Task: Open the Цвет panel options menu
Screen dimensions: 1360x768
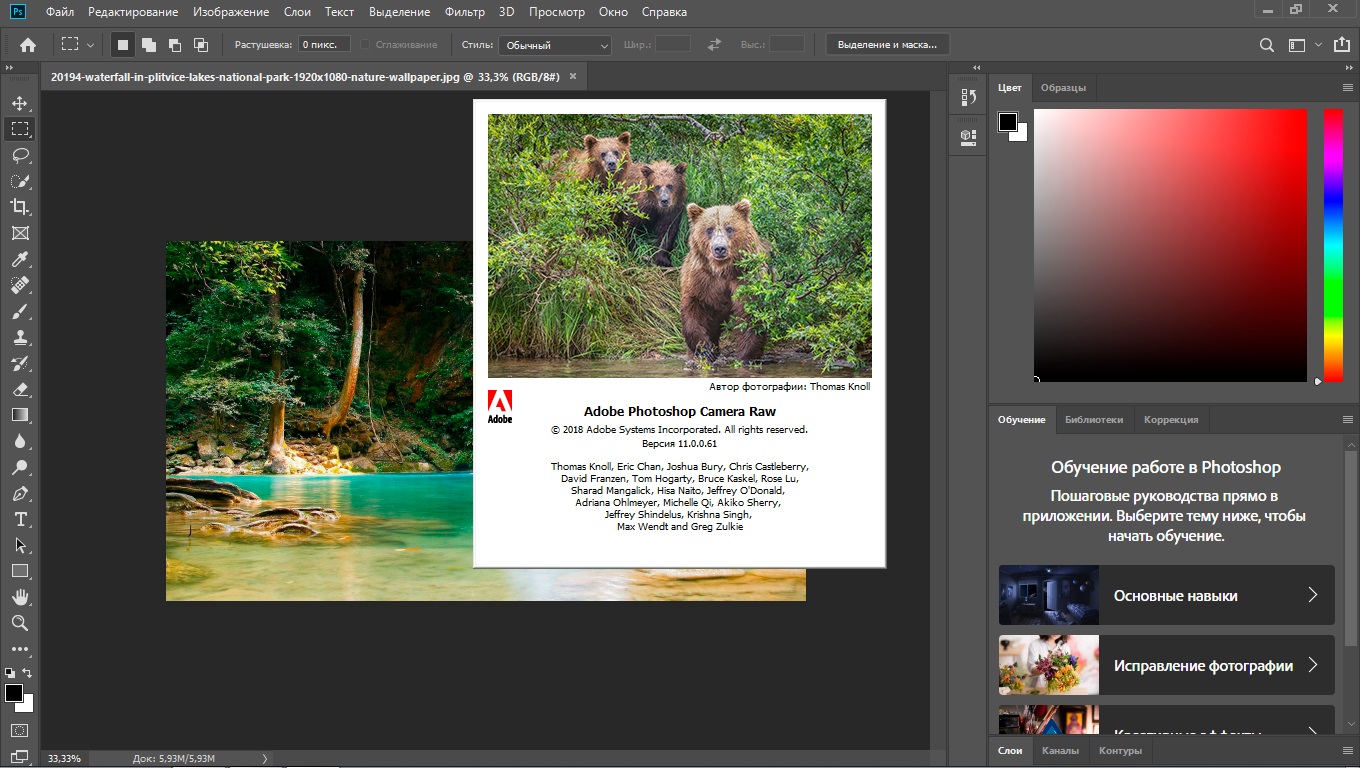Action: (1347, 88)
